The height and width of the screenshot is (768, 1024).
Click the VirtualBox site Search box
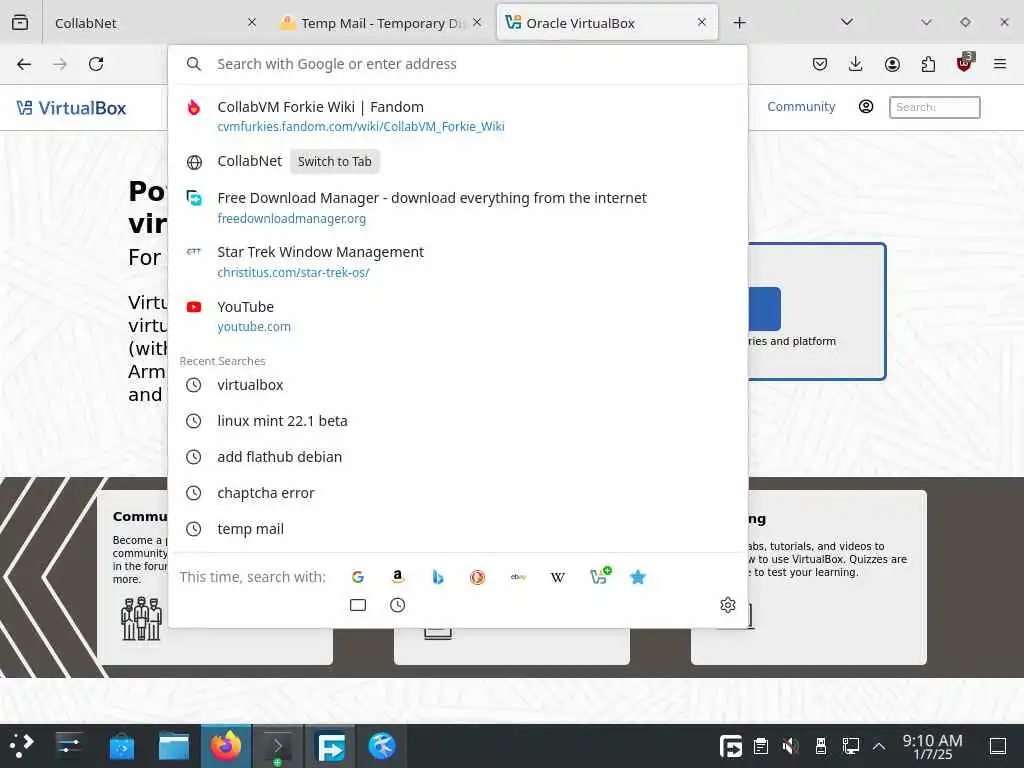935,107
